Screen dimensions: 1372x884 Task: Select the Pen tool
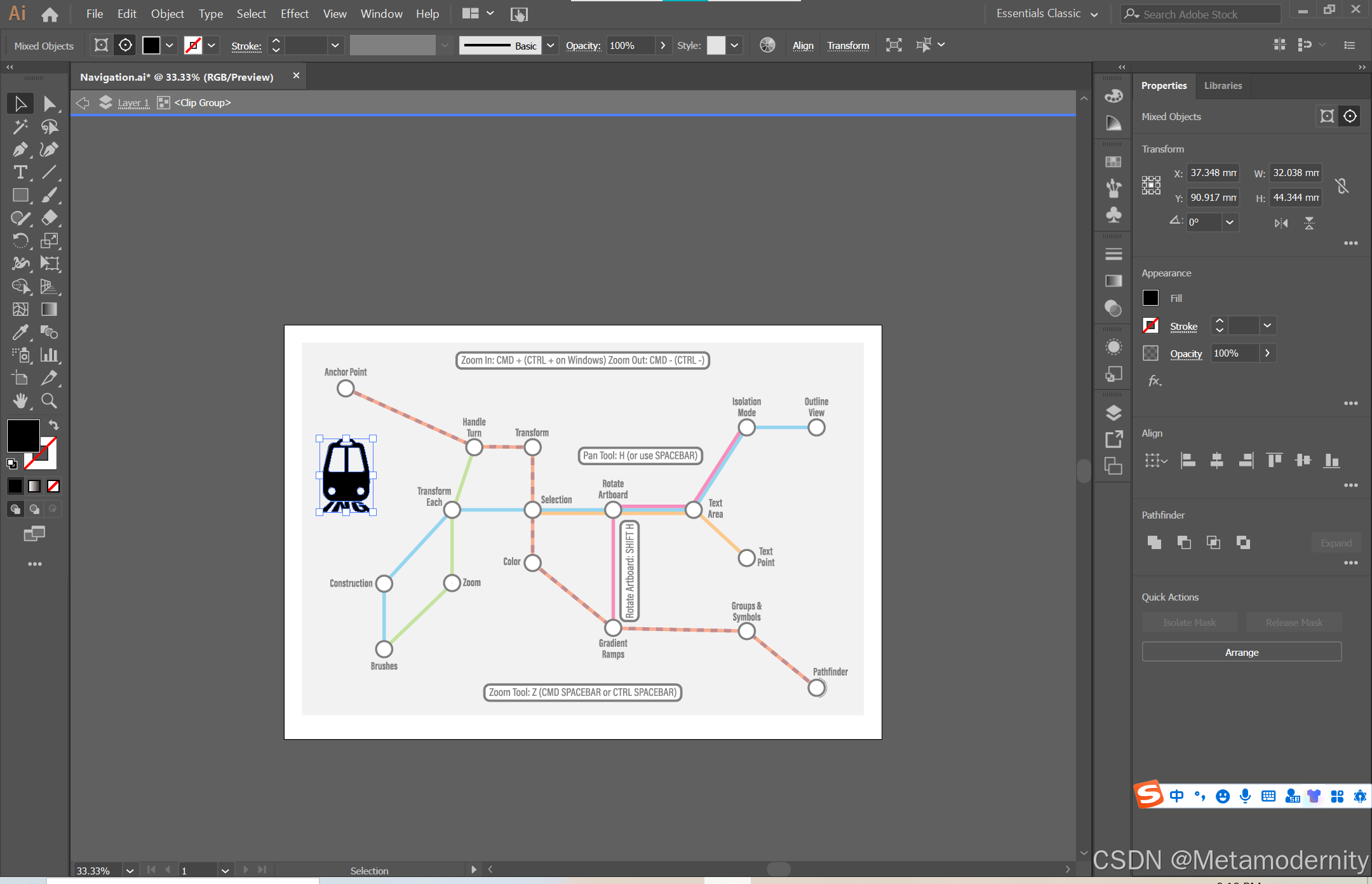[x=20, y=150]
